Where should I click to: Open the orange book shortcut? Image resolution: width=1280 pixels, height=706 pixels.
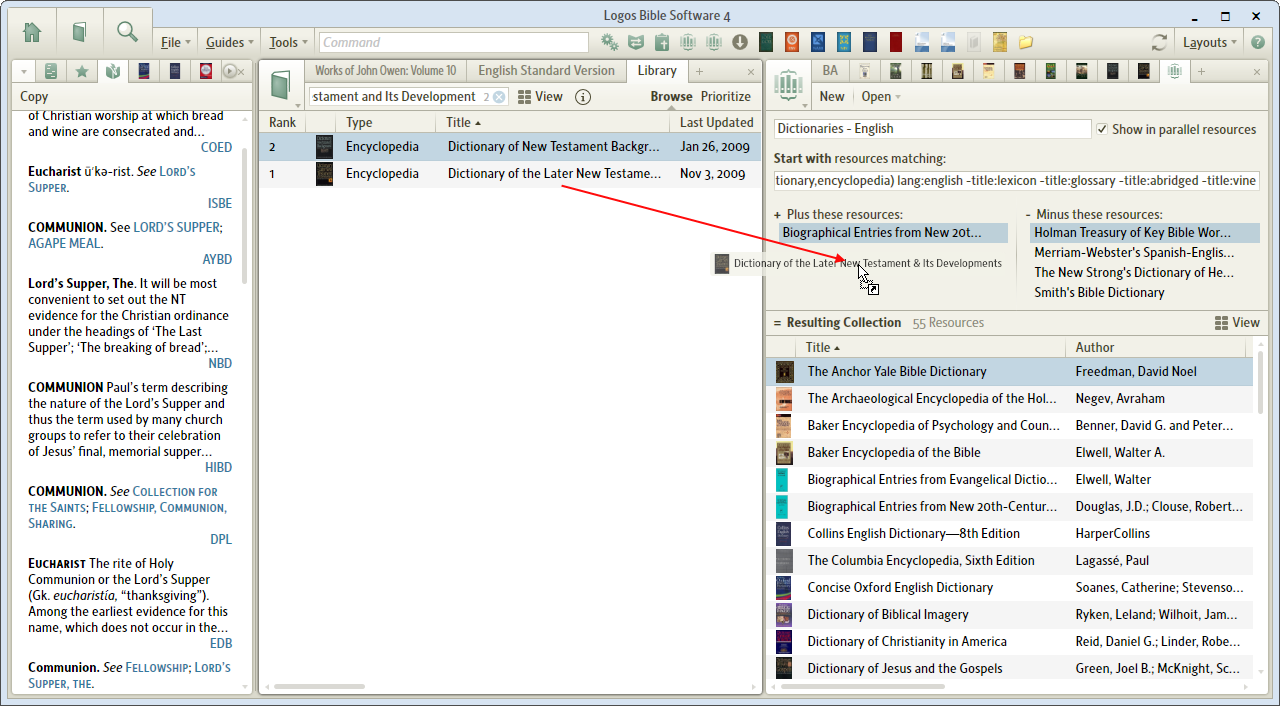tap(792, 42)
